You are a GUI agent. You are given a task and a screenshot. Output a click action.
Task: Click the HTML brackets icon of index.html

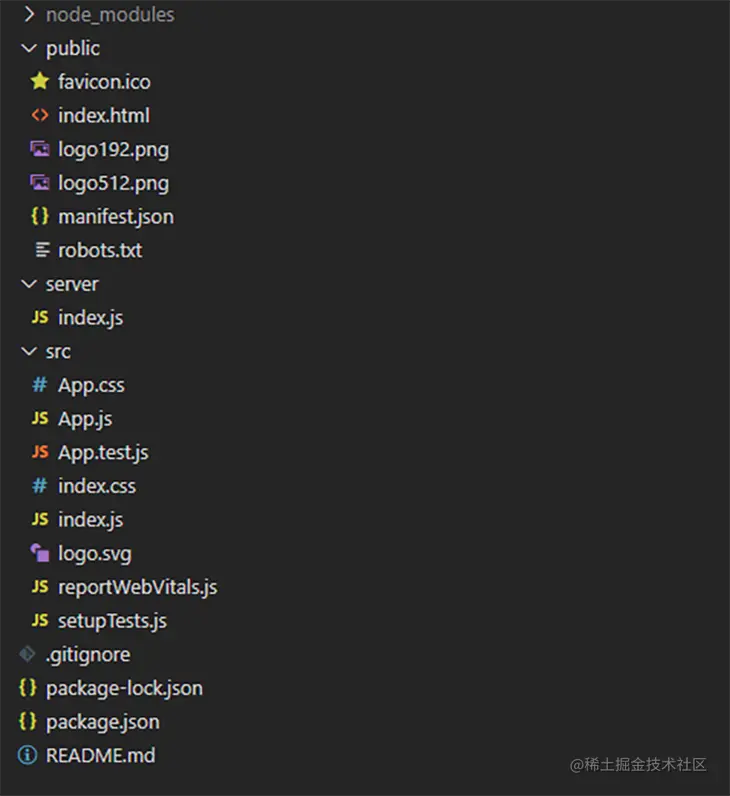tap(40, 115)
